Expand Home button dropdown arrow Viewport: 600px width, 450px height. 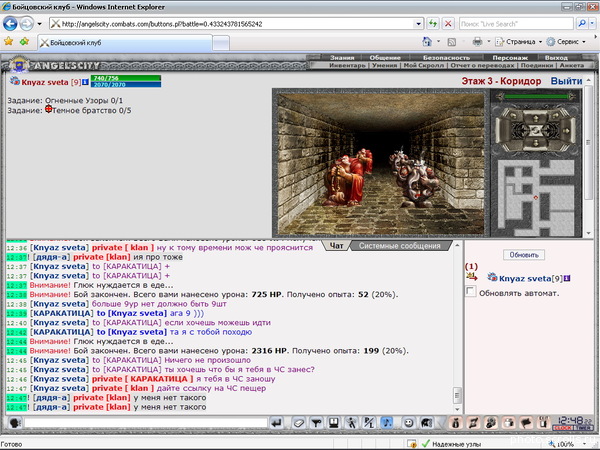coord(439,41)
